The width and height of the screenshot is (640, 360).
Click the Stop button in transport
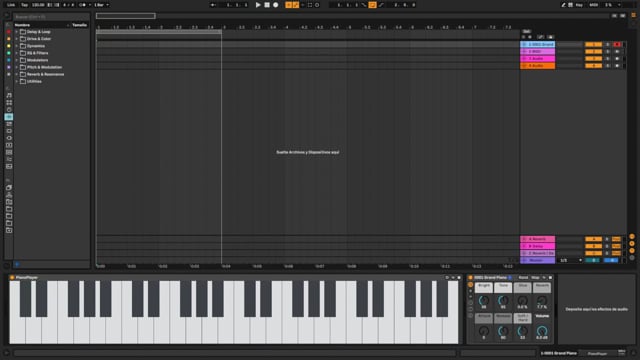(x=267, y=5)
